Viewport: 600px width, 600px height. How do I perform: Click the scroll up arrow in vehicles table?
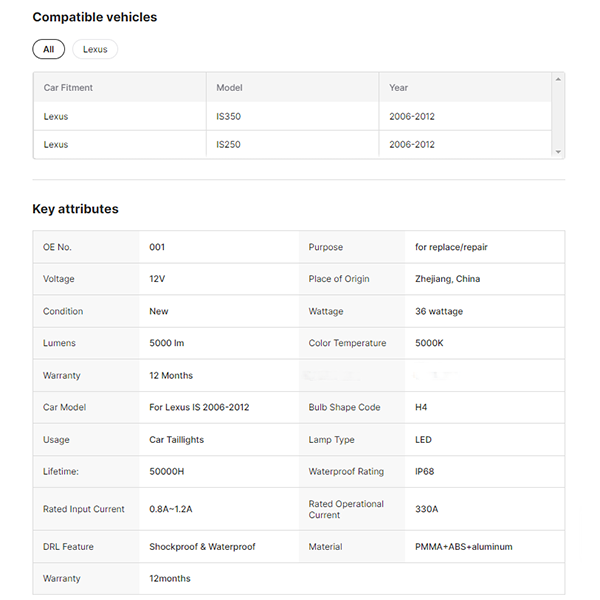[558, 78]
